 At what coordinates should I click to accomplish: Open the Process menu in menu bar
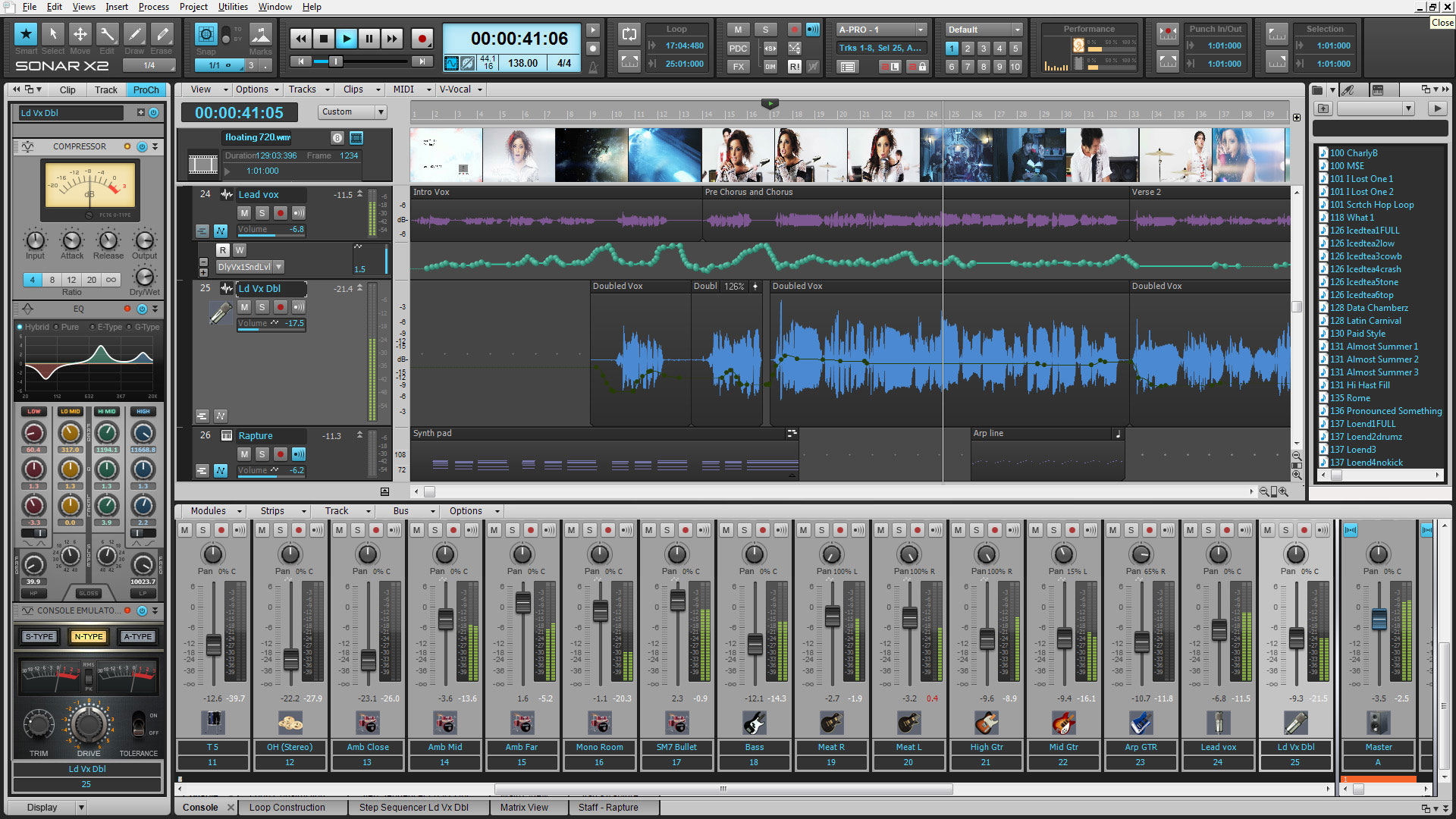pyautogui.click(x=153, y=7)
